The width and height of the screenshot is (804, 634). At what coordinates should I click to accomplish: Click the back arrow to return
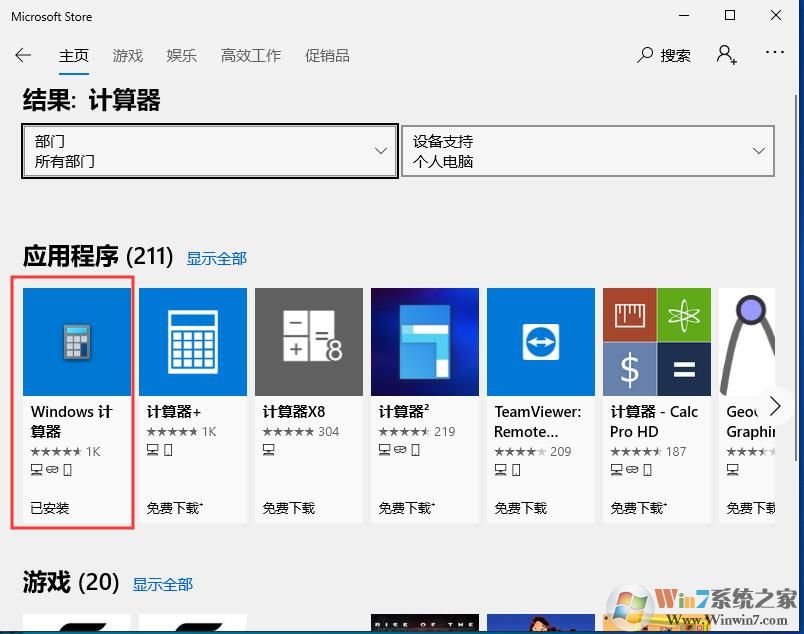coord(23,55)
